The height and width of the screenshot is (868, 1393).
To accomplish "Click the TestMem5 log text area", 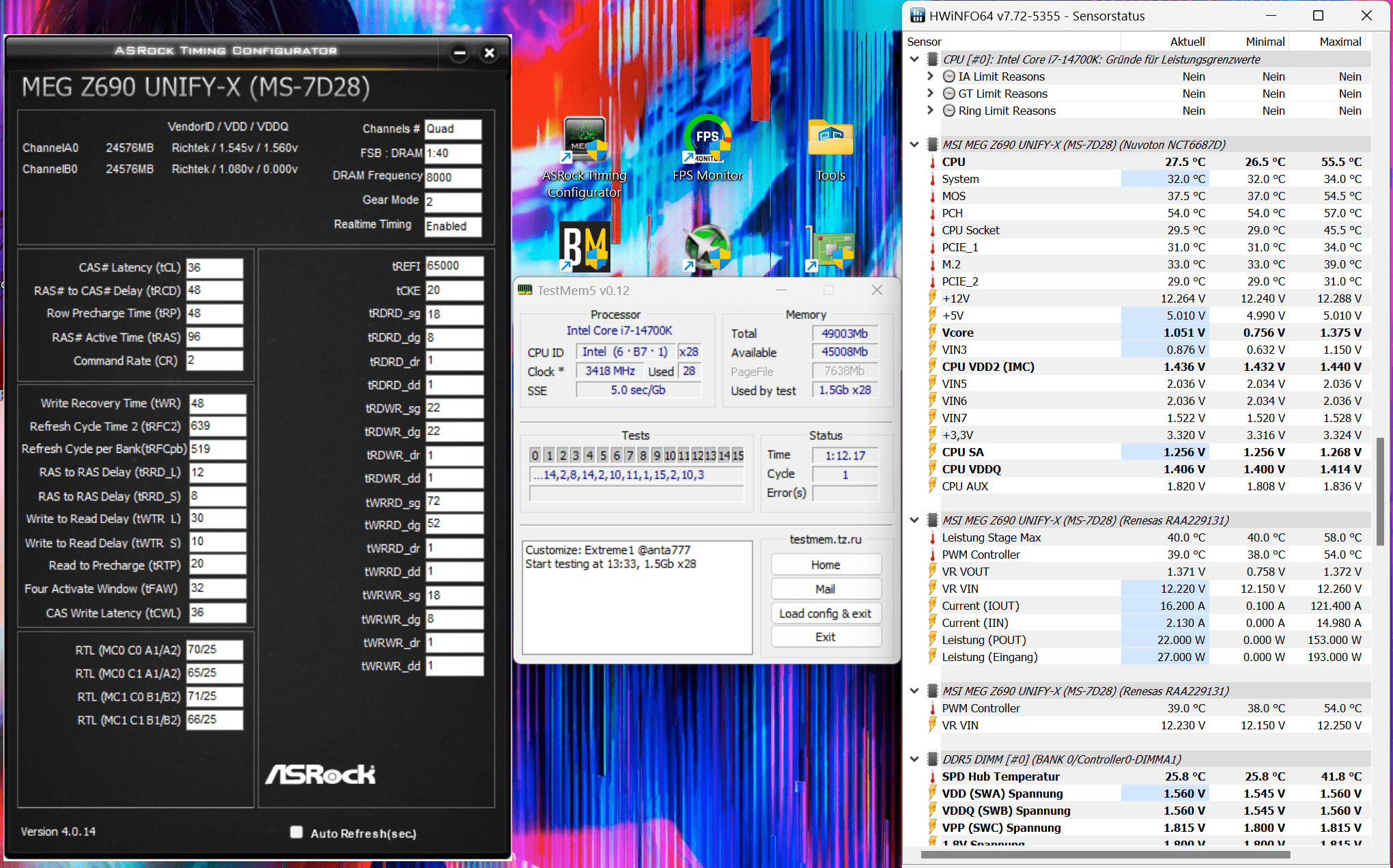I will pos(637,598).
